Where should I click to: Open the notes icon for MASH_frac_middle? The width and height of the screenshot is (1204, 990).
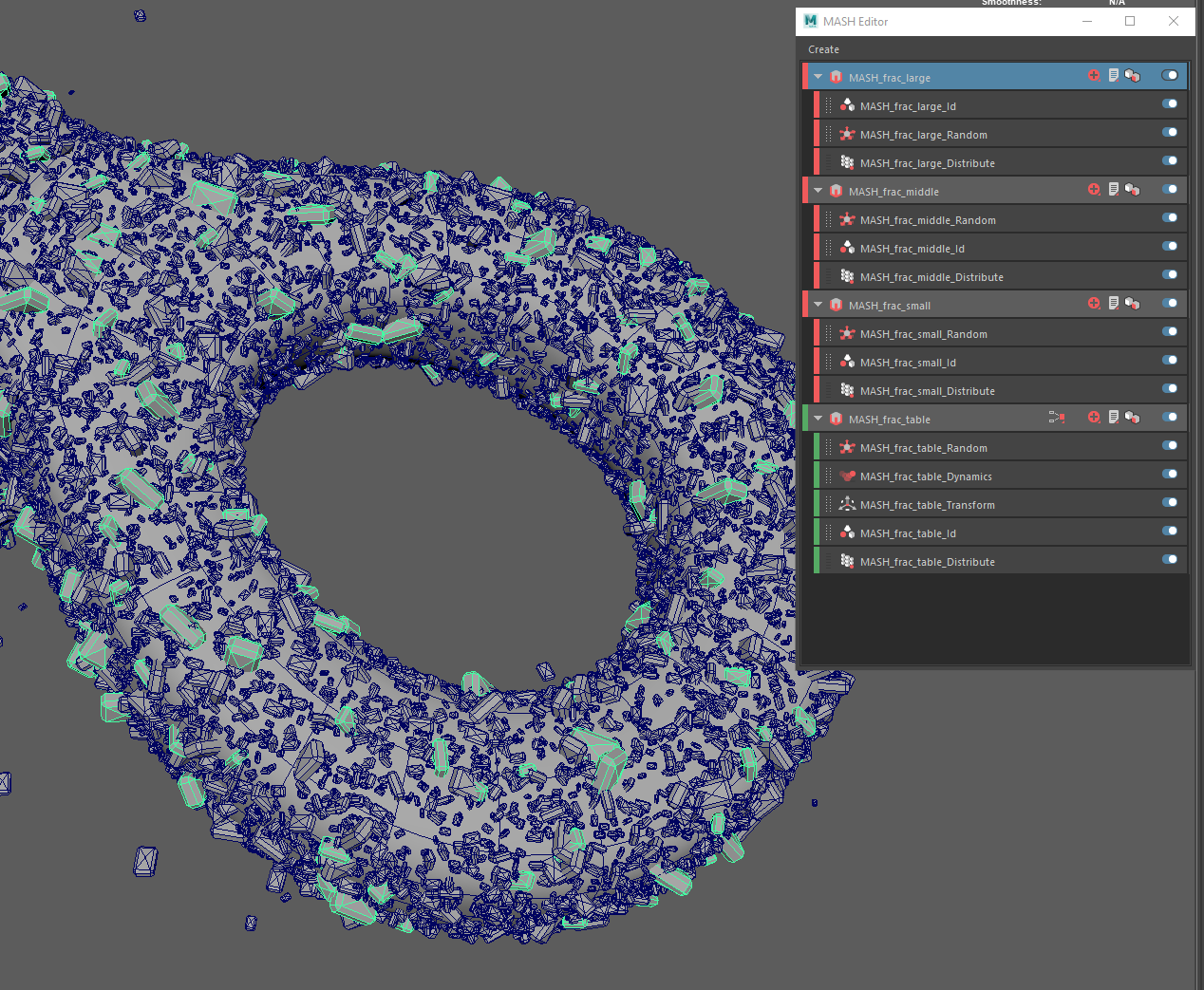(x=1113, y=189)
